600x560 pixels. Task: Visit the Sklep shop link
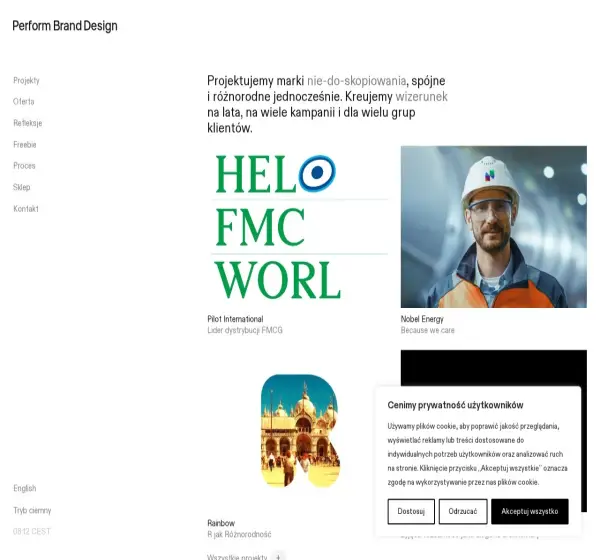[21, 187]
